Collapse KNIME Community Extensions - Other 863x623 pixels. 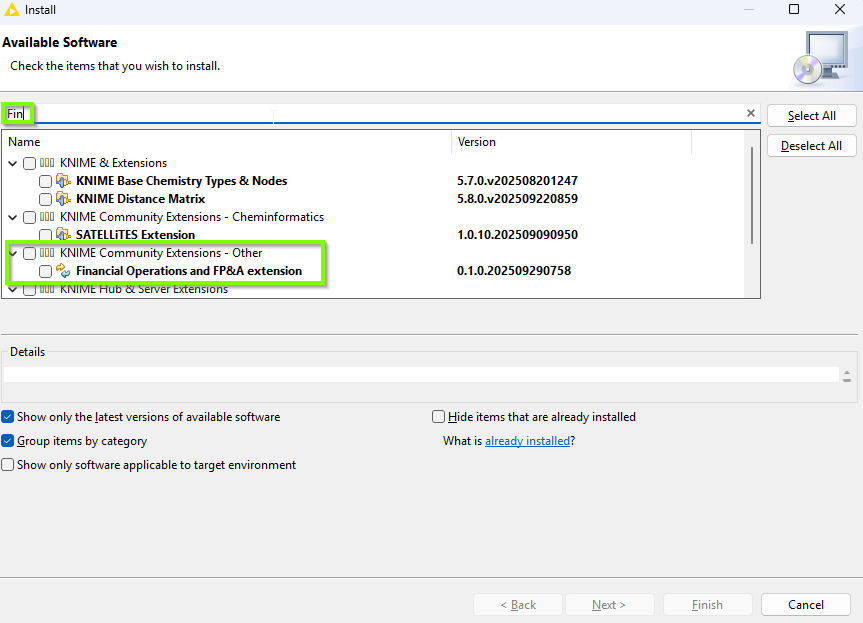(x=13, y=253)
